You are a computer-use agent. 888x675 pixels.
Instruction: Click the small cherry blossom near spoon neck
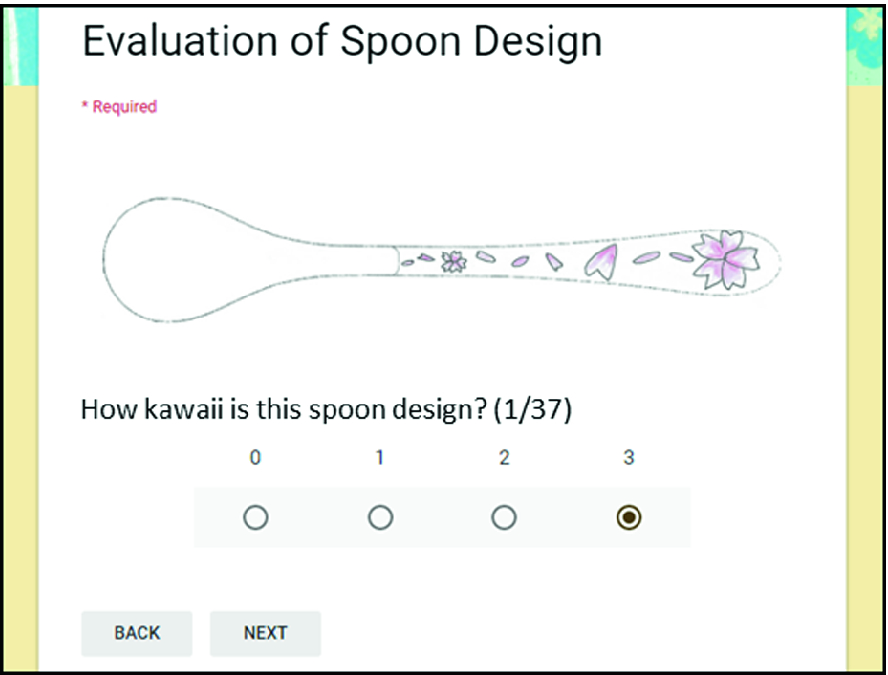coord(454,262)
